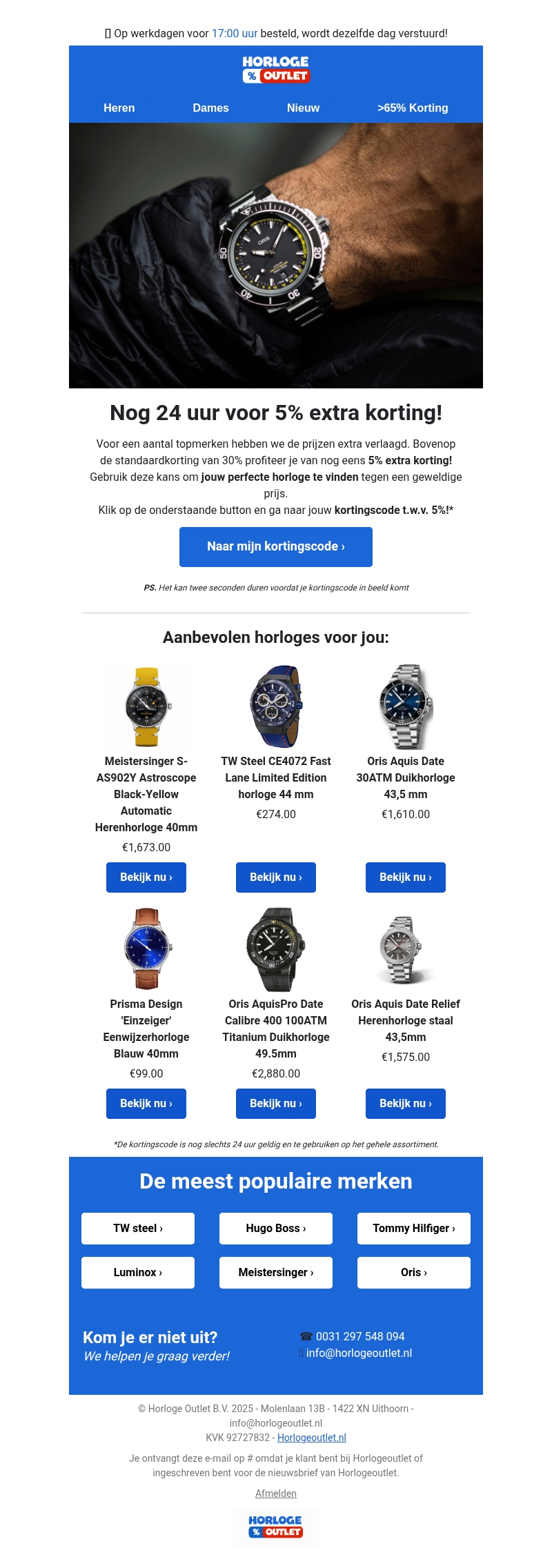Click the Oris watch hero image
The height and width of the screenshot is (1568, 552).
coord(276,255)
